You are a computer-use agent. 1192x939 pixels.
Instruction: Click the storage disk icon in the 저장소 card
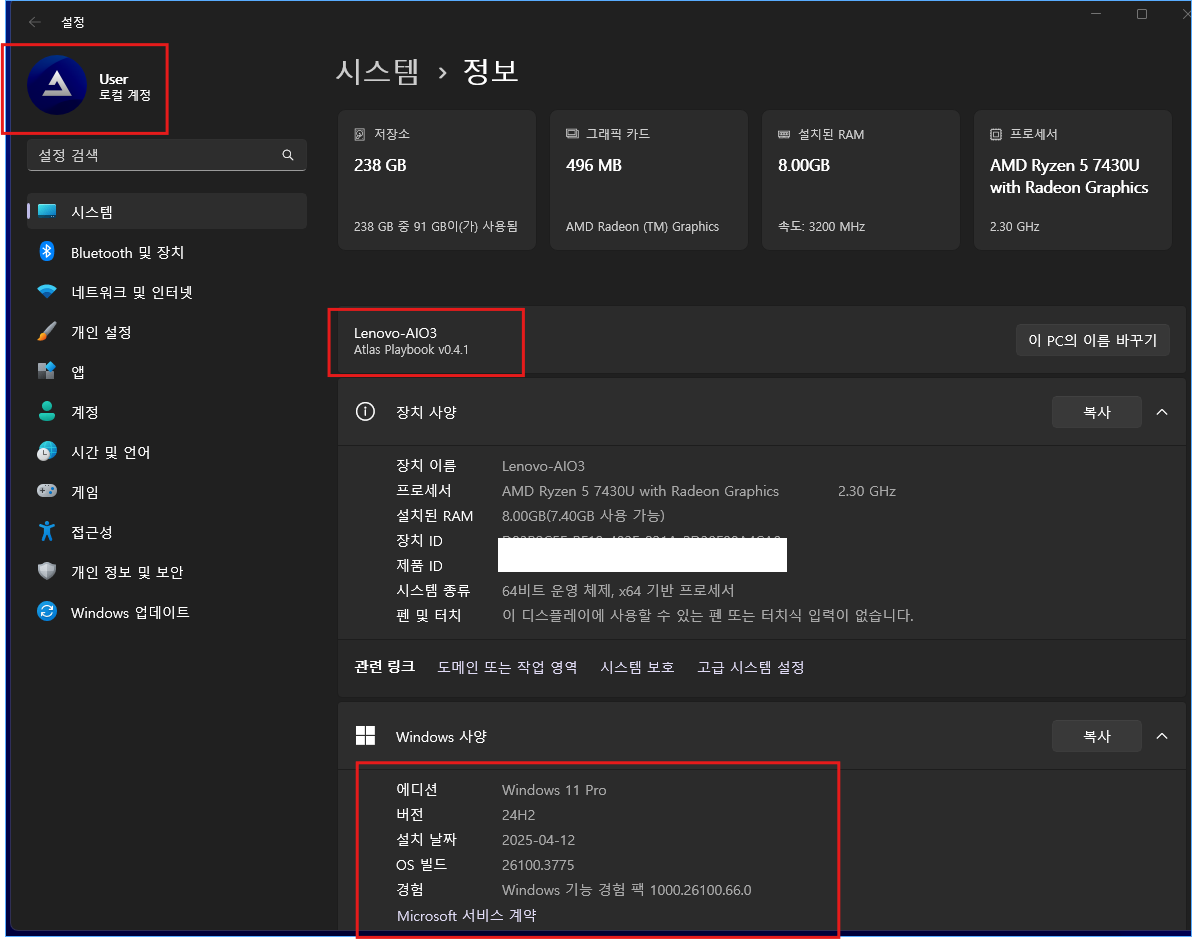pos(360,135)
